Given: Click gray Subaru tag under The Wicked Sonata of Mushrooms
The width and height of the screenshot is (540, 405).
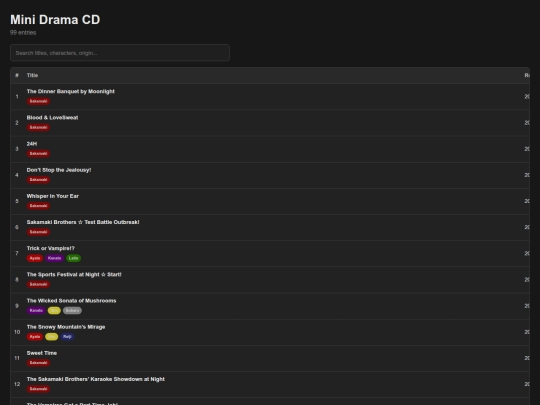Looking at the screenshot, I should (72, 311).
